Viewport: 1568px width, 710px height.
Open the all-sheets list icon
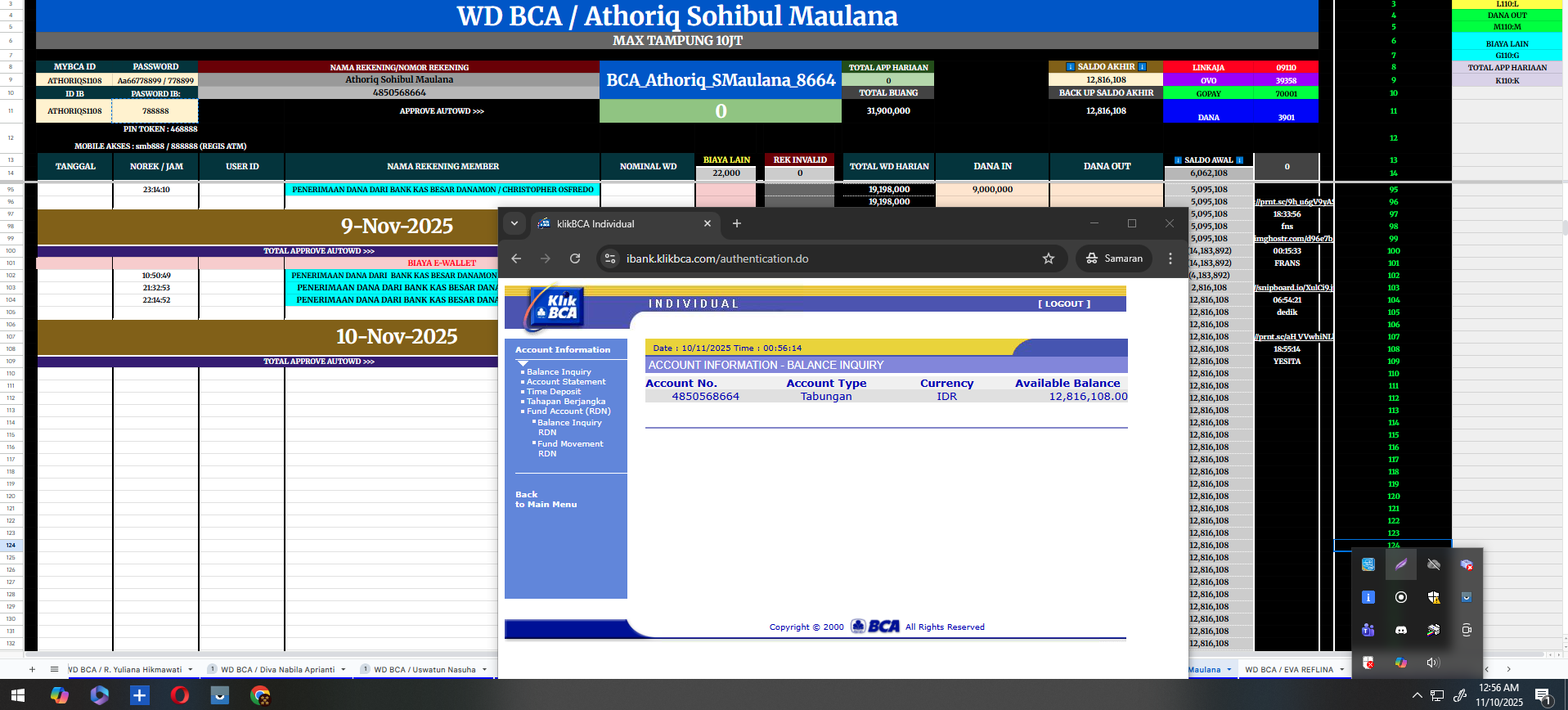pyautogui.click(x=54, y=669)
